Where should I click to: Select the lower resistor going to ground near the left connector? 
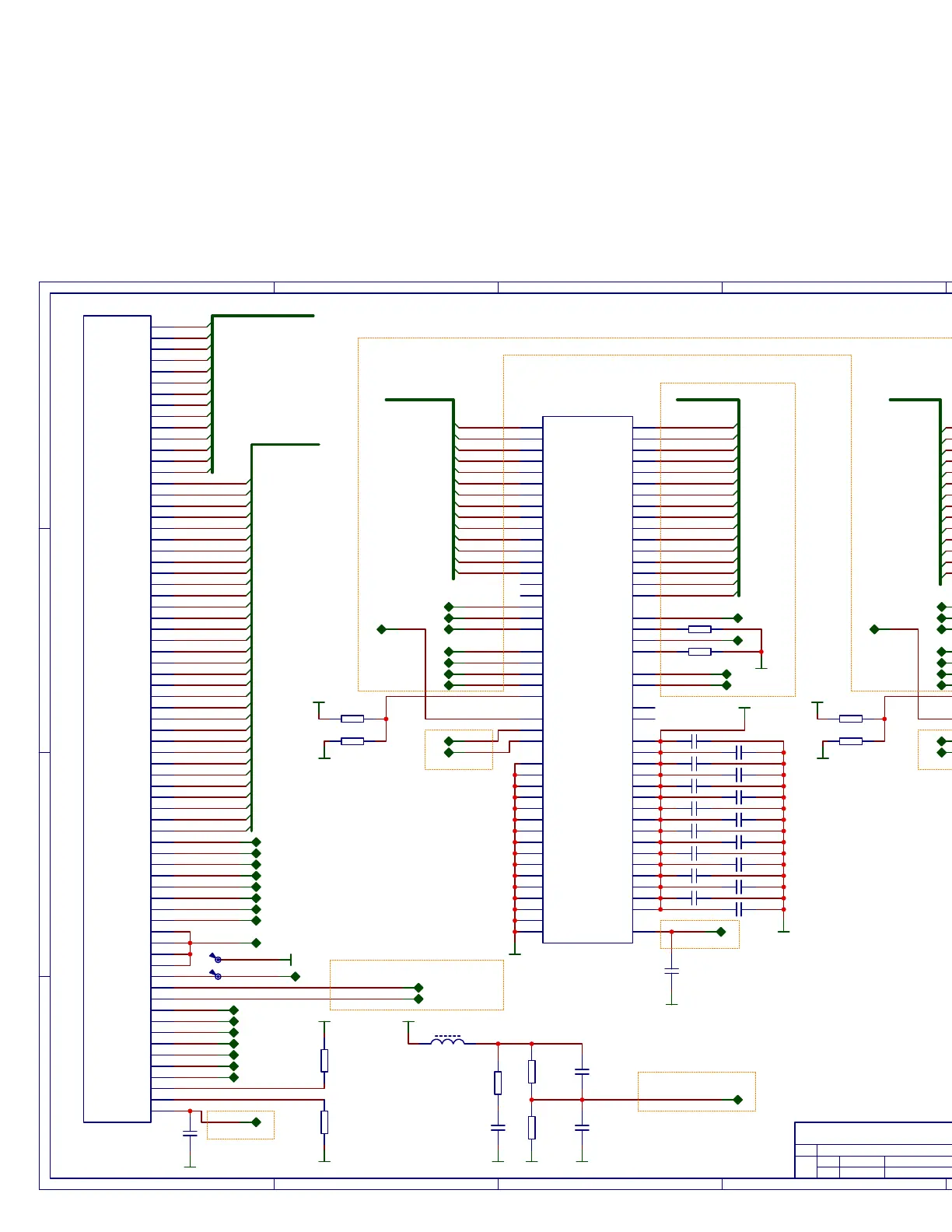[x=324, y=1122]
